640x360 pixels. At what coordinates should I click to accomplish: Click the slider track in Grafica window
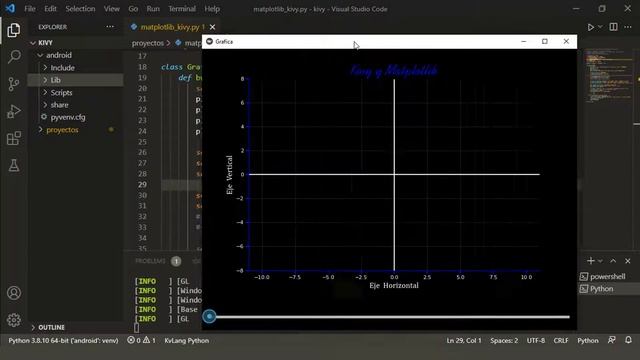tap(389, 317)
